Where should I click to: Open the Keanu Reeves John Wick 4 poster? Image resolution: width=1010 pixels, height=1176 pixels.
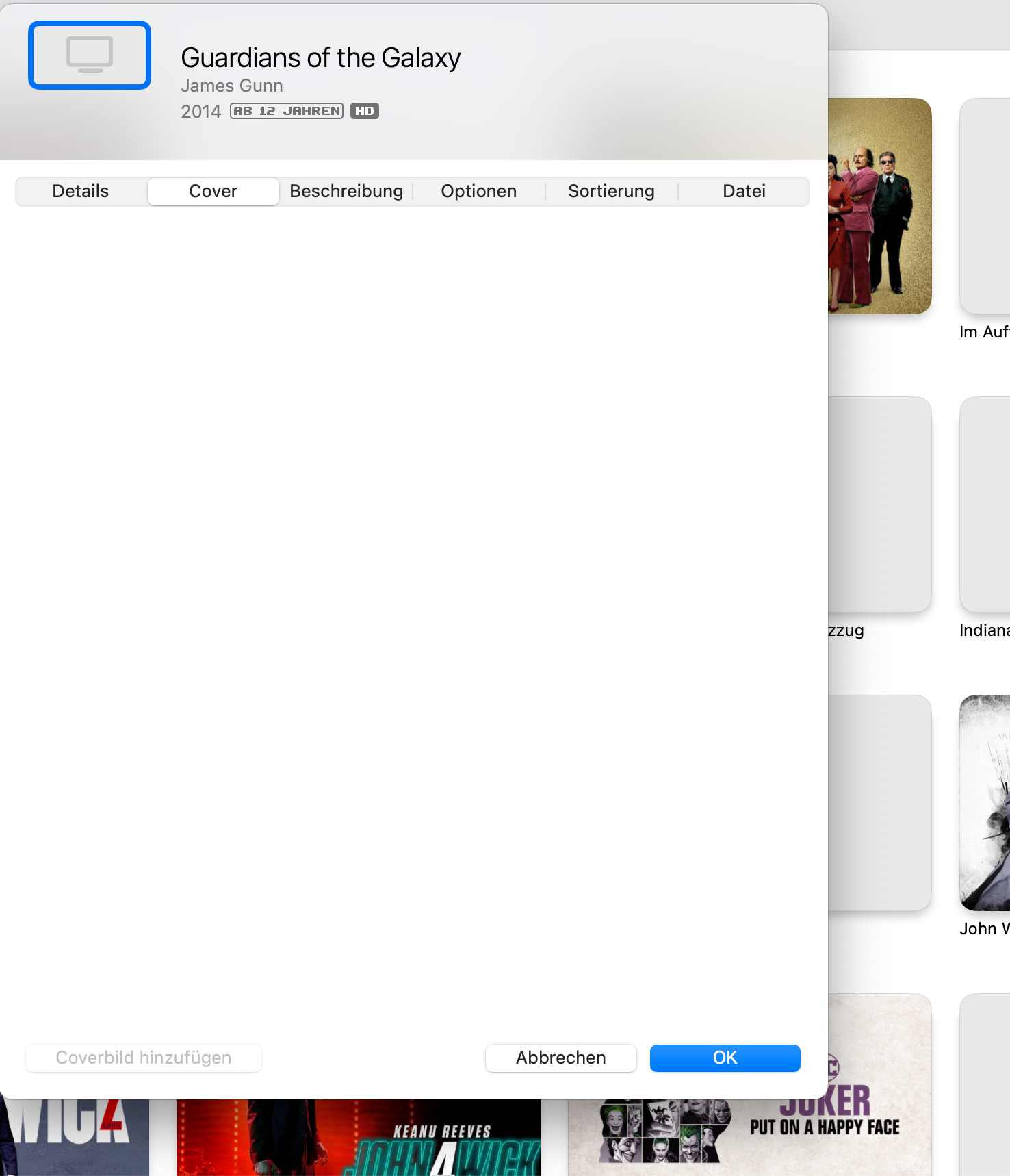[x=359, y=1138]
